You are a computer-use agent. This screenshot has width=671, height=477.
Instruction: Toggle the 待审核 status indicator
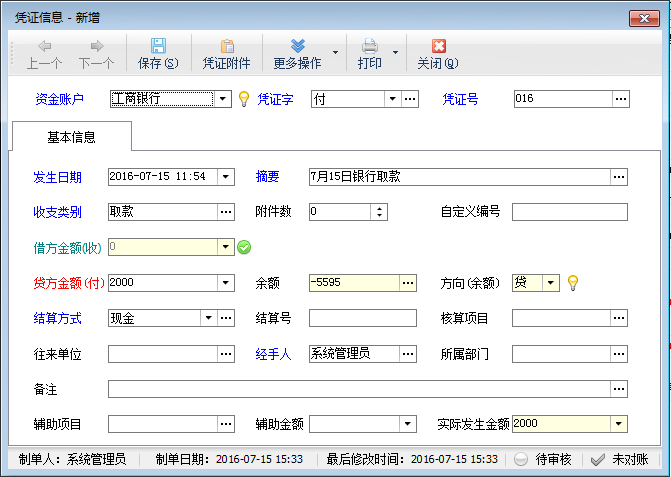542,459
